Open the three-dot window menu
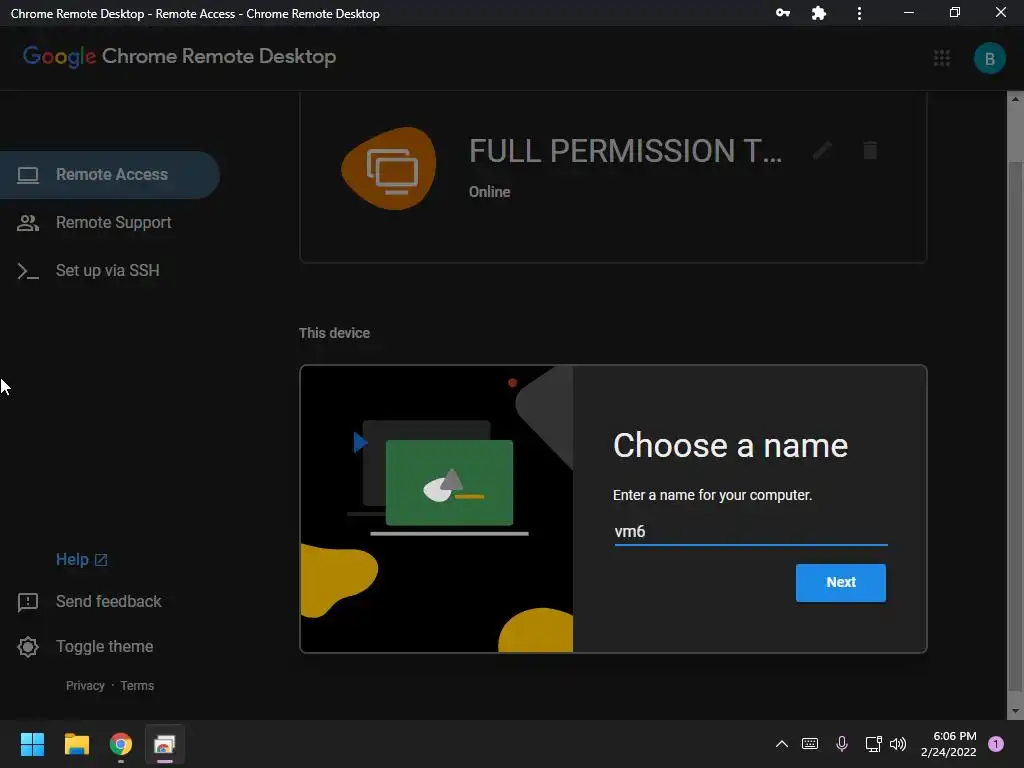This screenshot has height=768, width=1024. point(859,13)
